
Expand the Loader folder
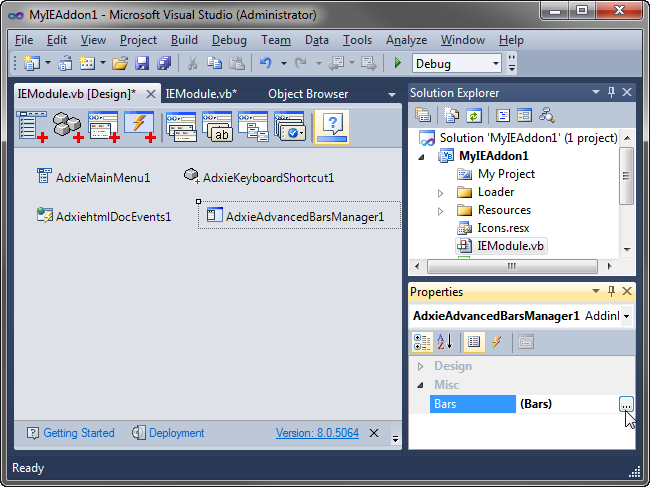[x=441, y=193]
